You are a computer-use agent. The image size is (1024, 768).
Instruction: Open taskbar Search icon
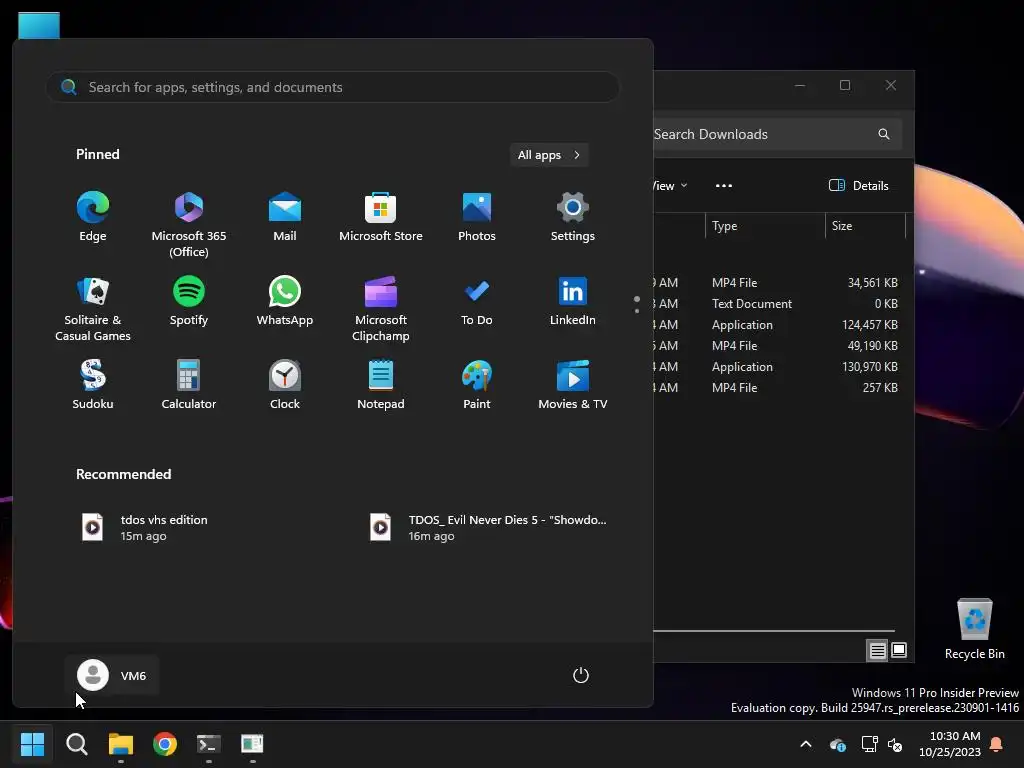[76, 744]
